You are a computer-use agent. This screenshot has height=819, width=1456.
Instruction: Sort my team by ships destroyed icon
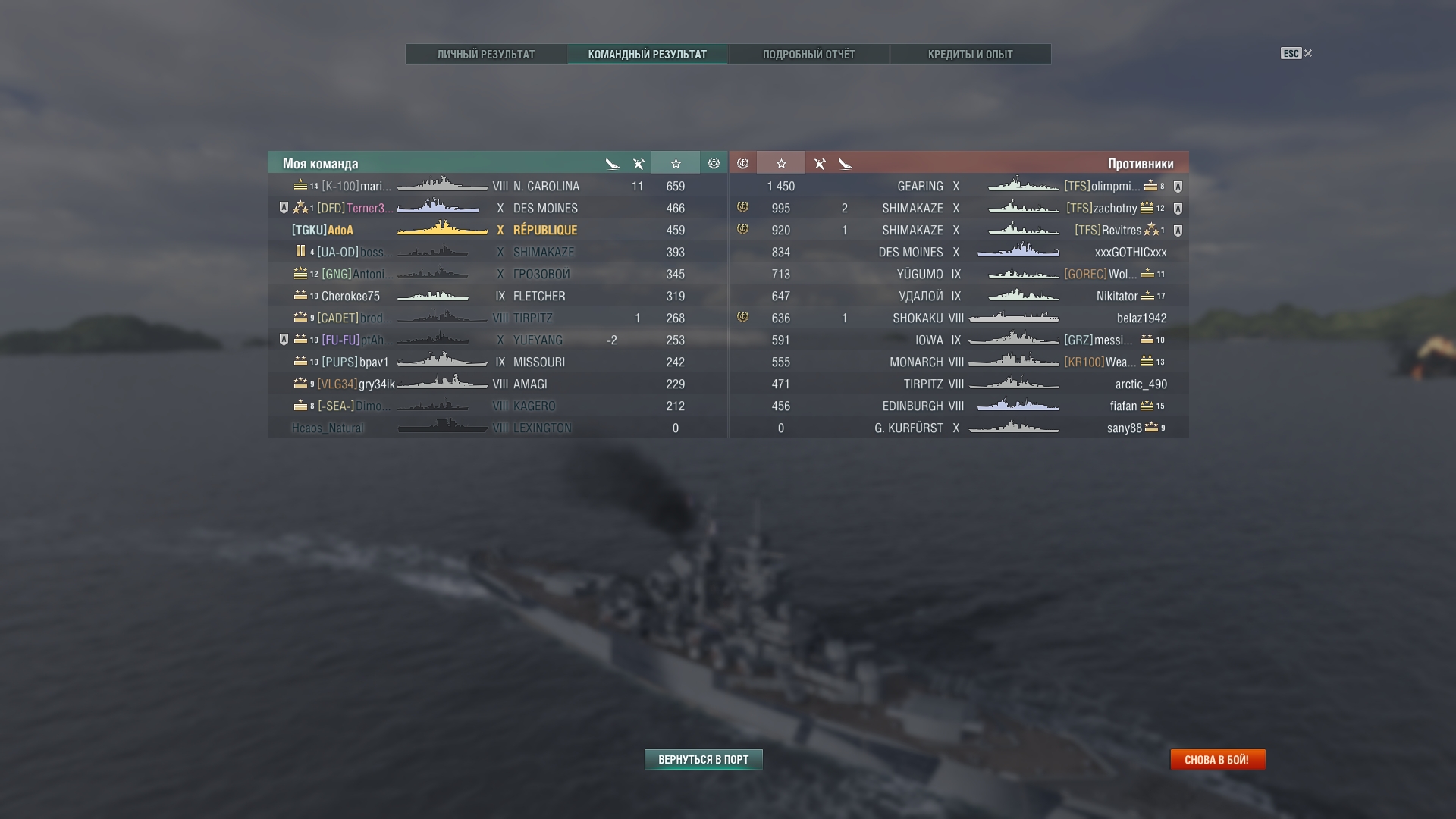(x=639, y=164)
